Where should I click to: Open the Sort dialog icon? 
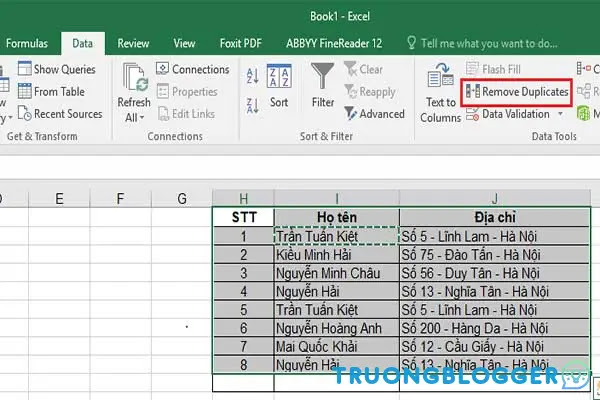point(279,76)
